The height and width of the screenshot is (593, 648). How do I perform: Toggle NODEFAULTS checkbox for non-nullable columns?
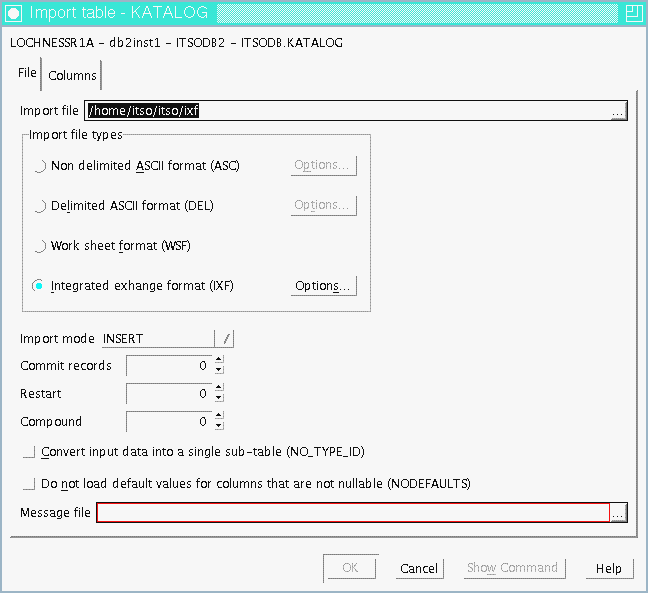tap(29, 484)
